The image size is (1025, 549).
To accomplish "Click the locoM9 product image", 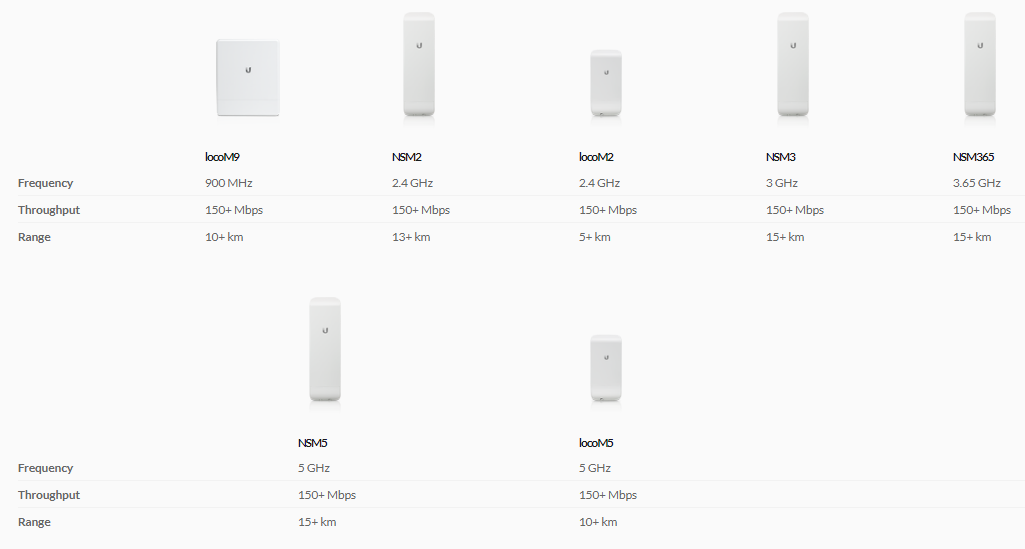I will tap(248, 78).
